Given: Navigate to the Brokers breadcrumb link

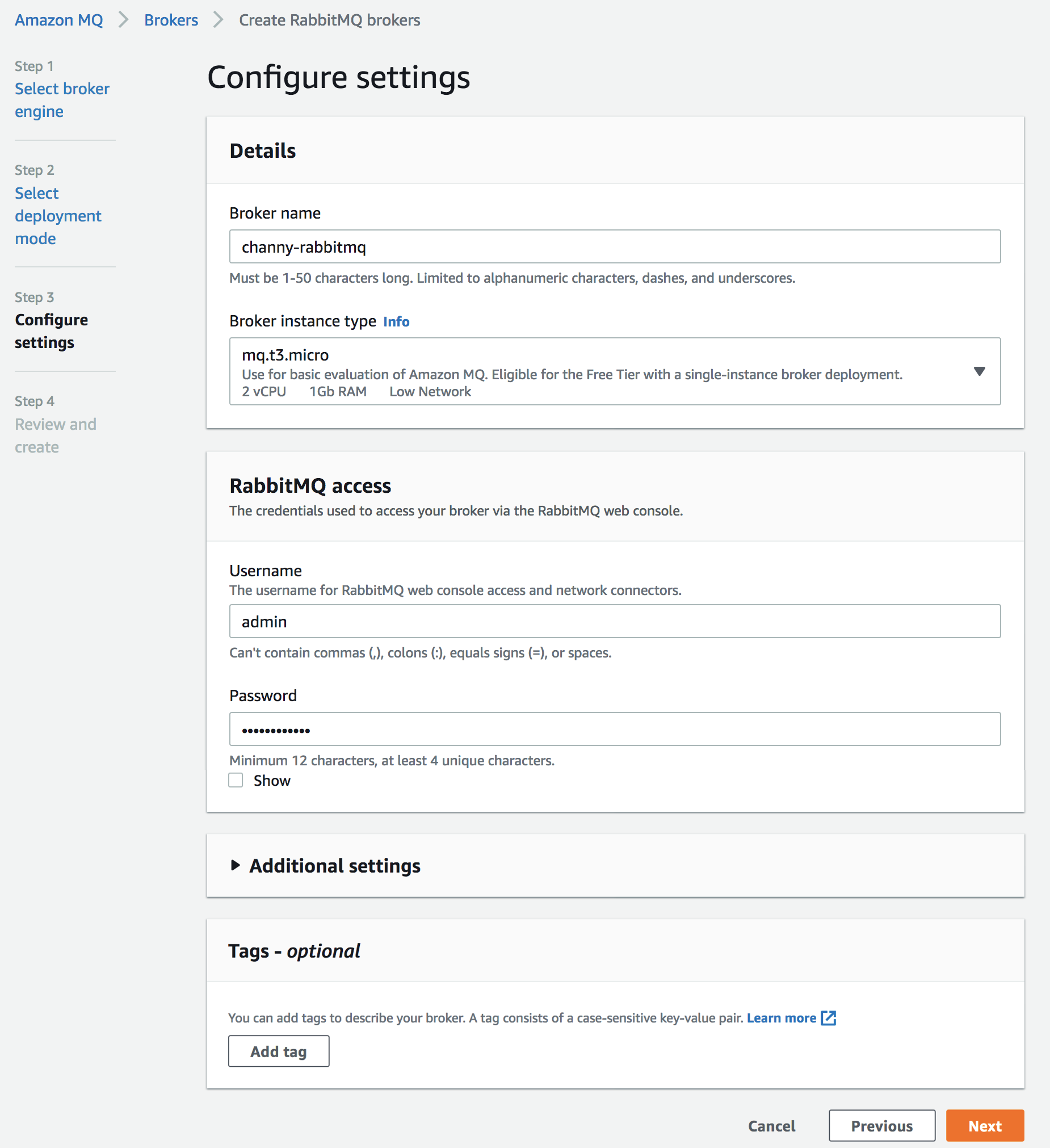Looking at the screenshot, I should tap(171, 20).
